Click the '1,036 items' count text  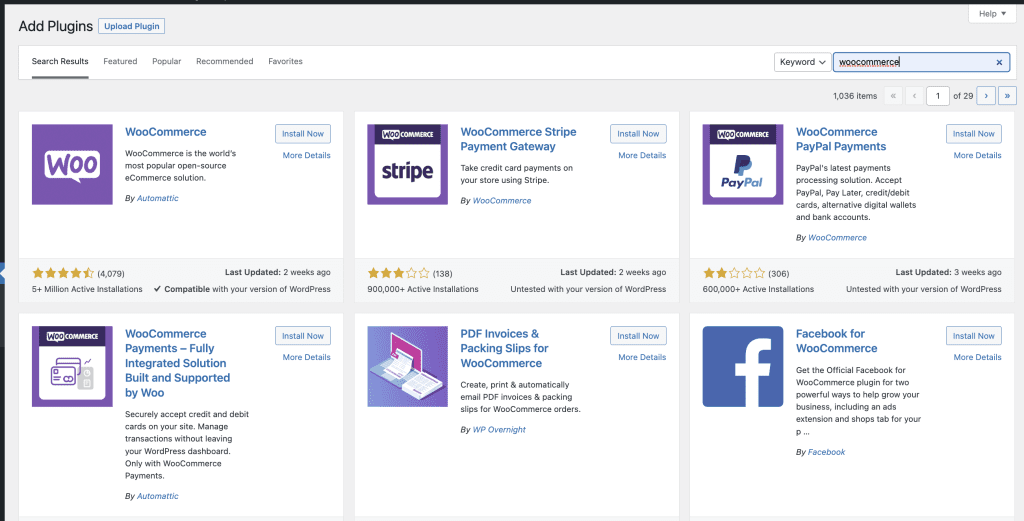pos(855,96)
